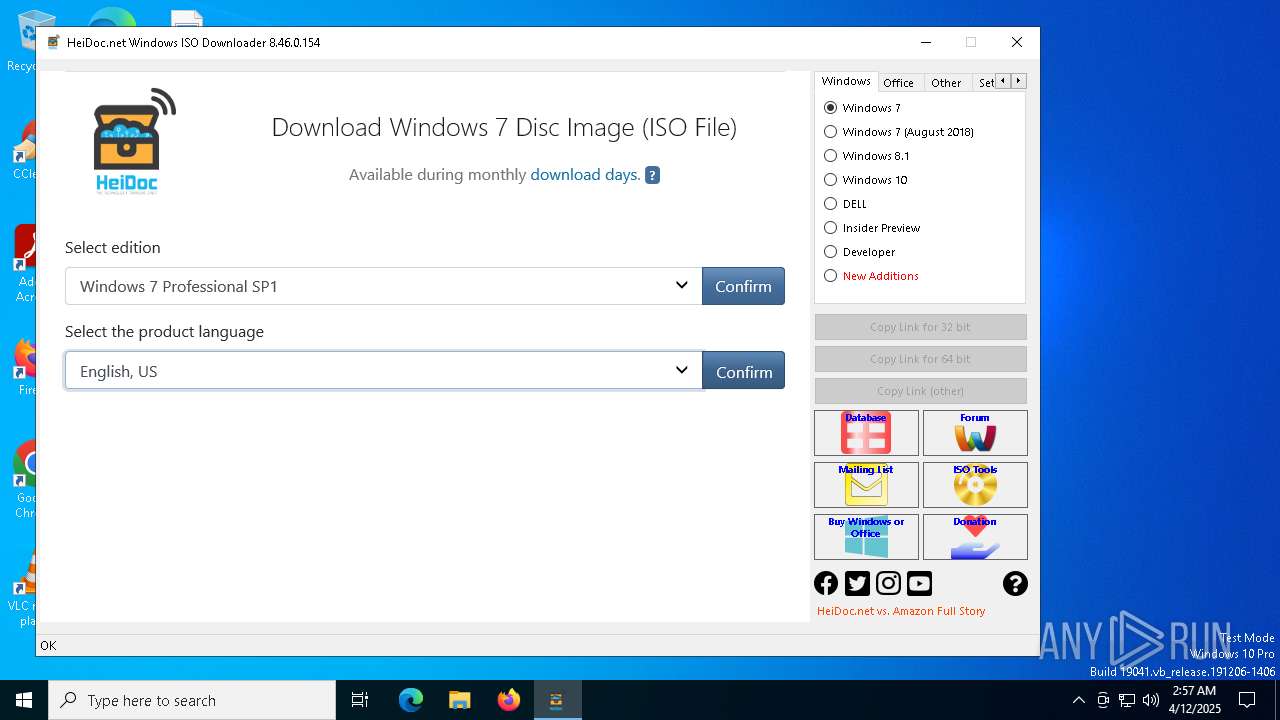1280x720 pixels.
Task: Open the Donation icon button
Action: point(975,537)
